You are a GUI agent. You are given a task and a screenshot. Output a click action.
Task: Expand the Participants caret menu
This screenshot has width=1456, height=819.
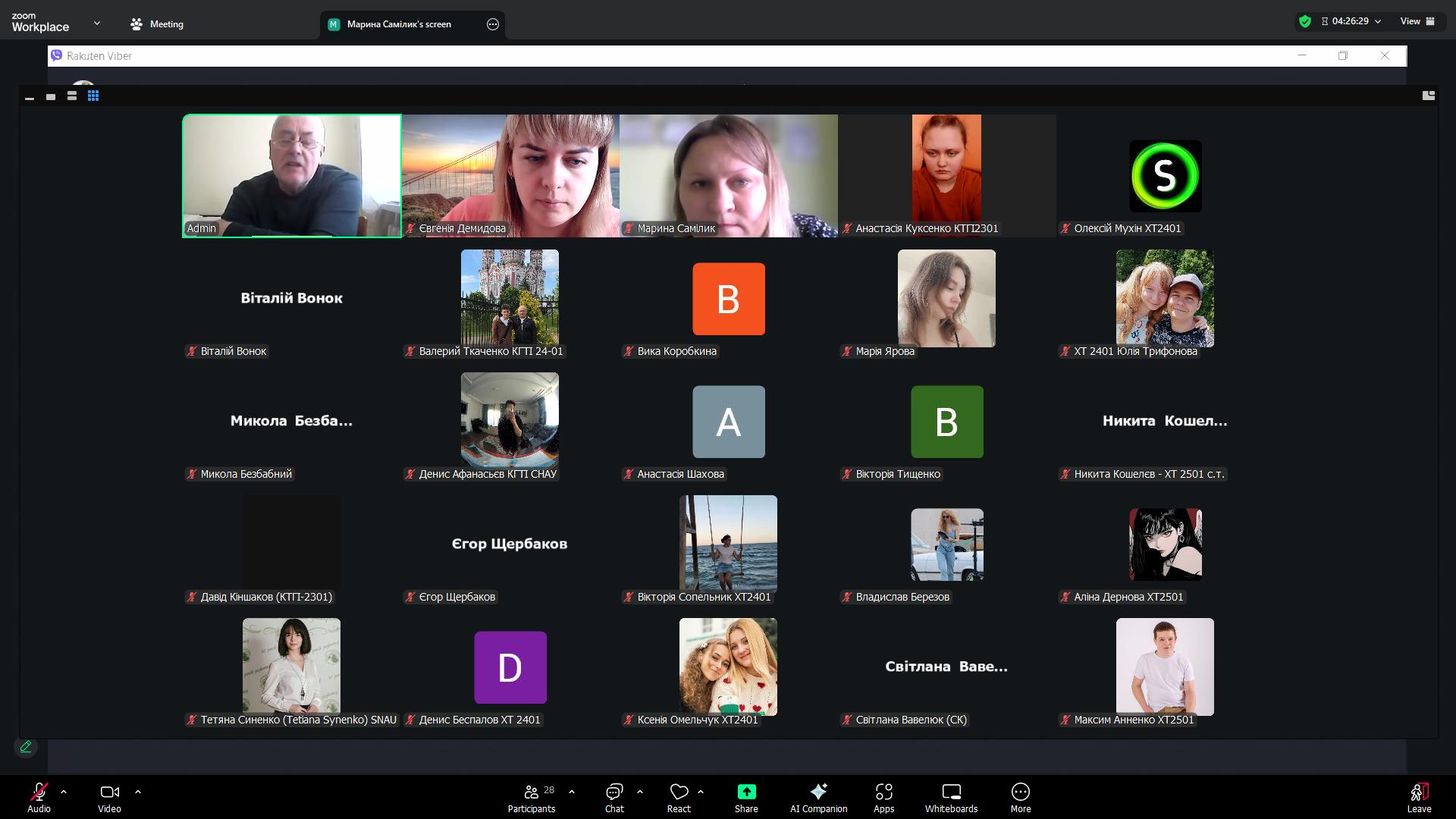pos(572,792)
